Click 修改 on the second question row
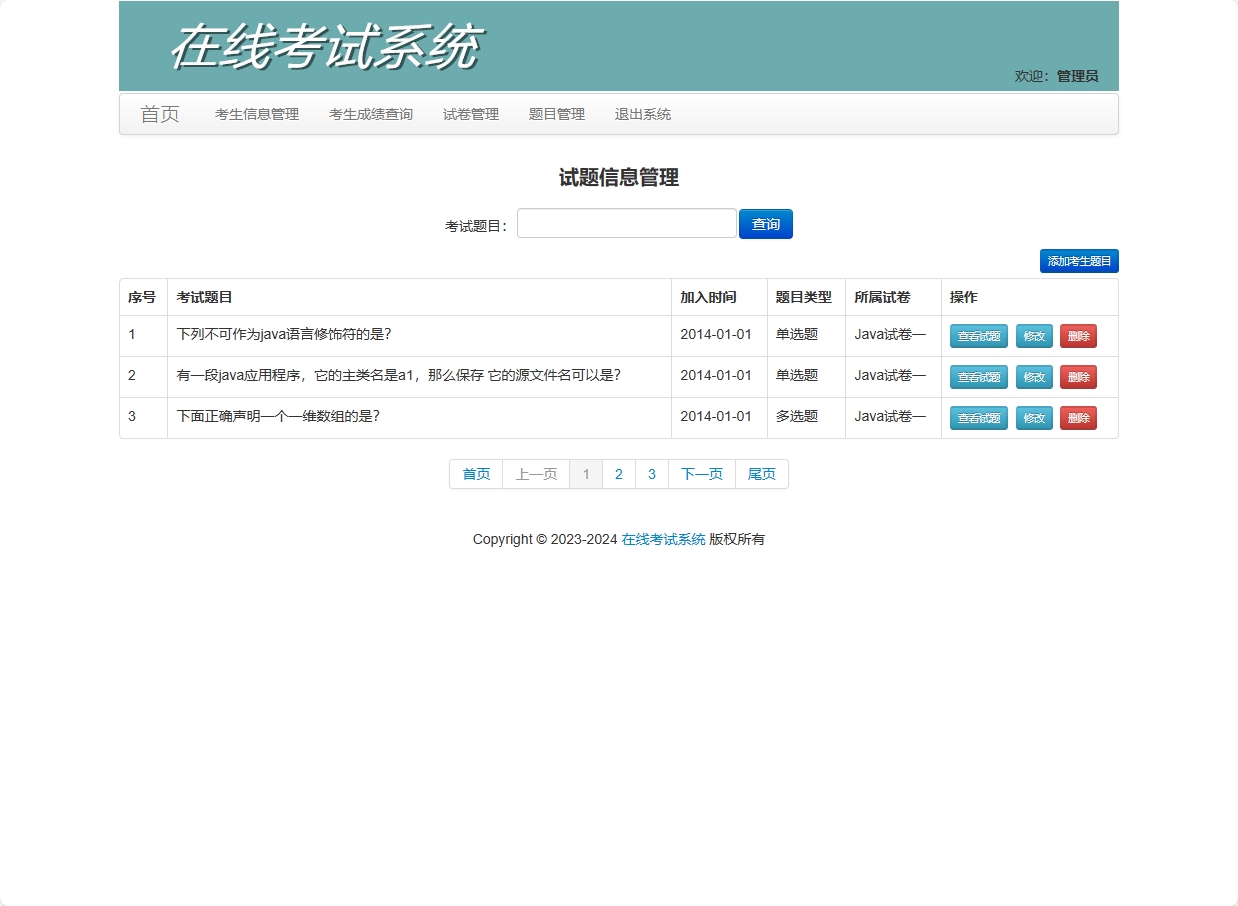Viewport: 1238px width, 906px height. coord(1034,377)
